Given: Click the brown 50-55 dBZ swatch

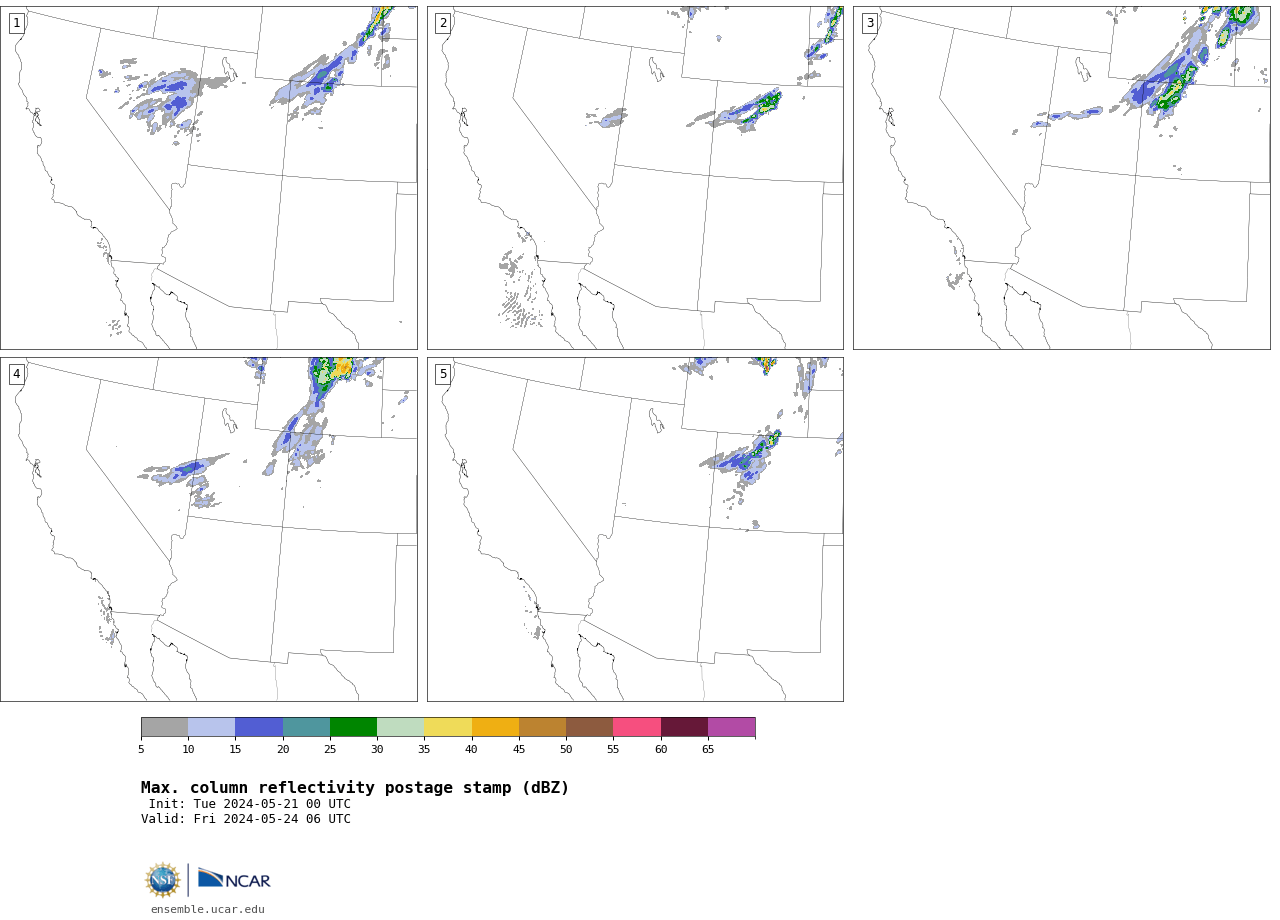Looking at the screenshot, I should pyautogui.click(x=590, y=727).
